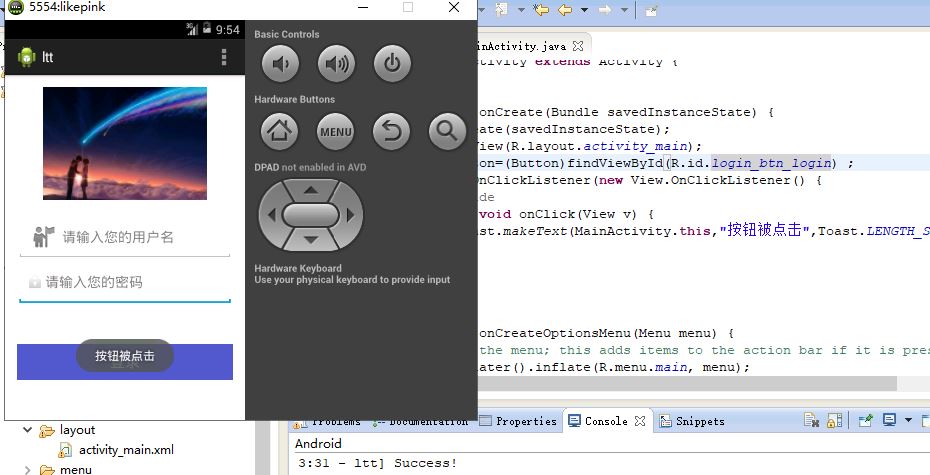Click the DPAD right arrow

351,215
